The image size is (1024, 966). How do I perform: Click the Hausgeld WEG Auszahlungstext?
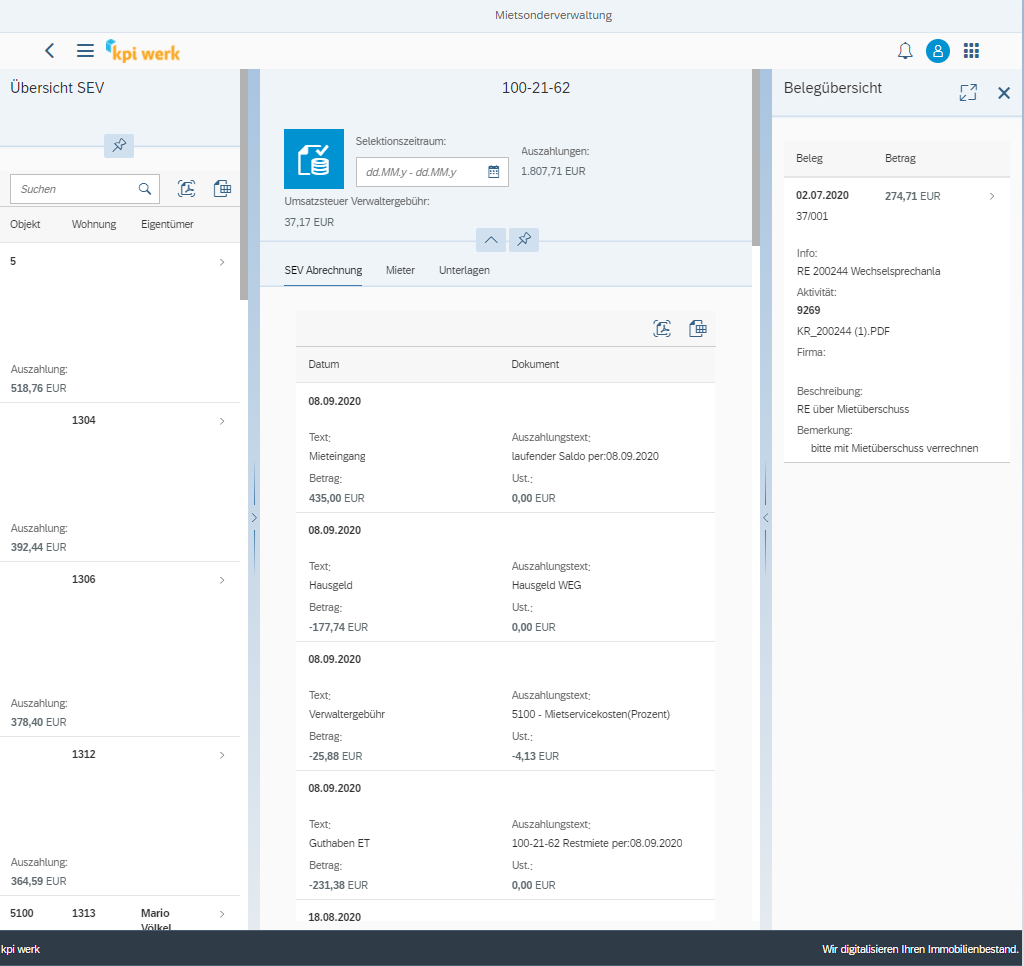(x=547, y=585)
